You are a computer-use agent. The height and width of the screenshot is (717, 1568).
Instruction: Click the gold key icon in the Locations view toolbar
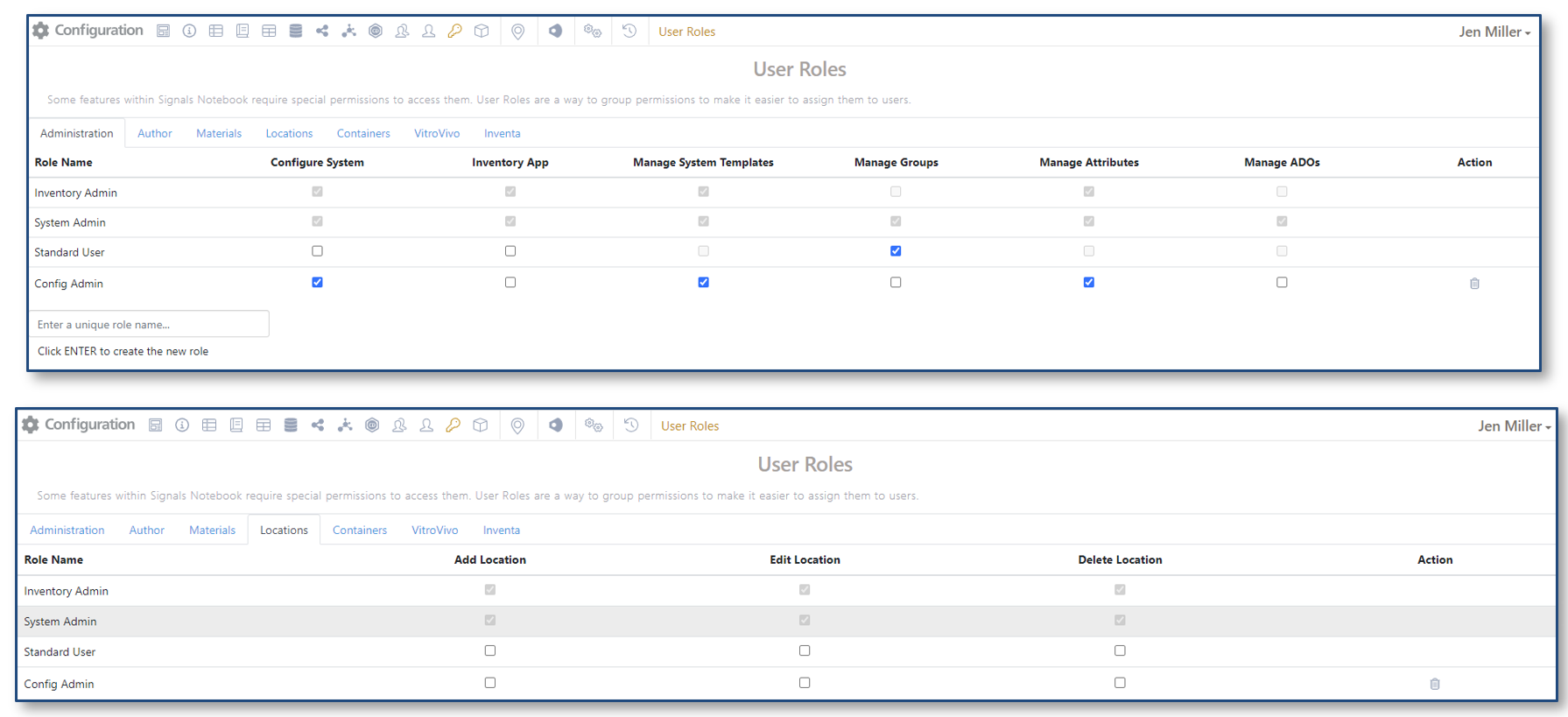pos(453,425)
